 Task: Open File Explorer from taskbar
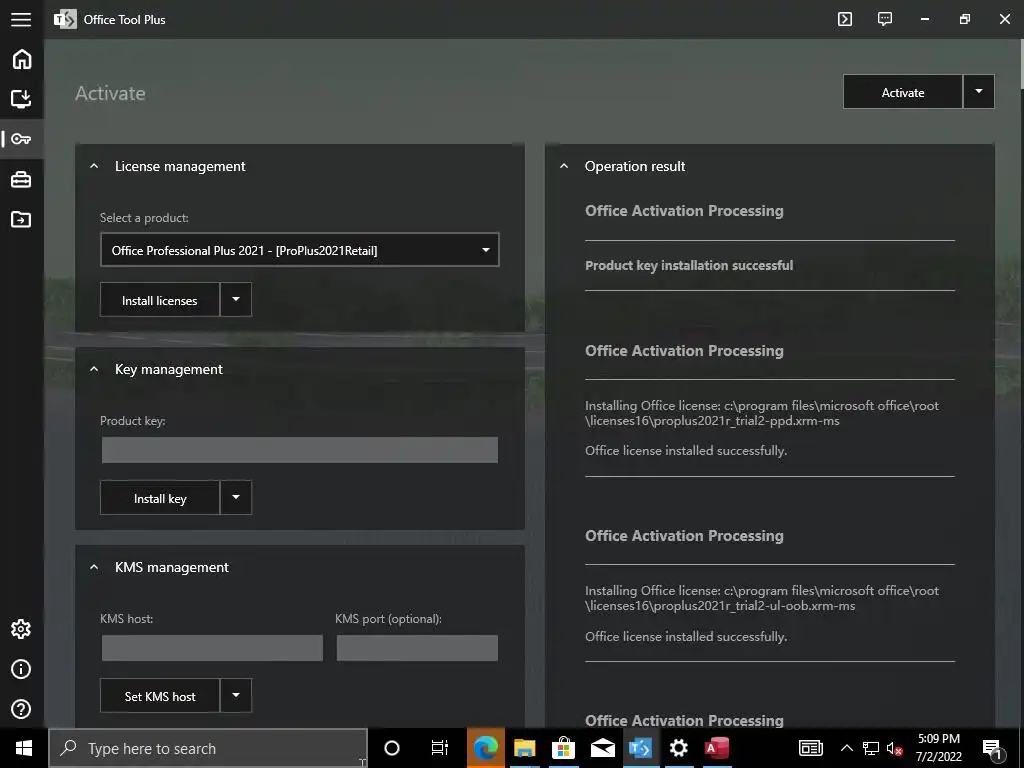(524, 748)
